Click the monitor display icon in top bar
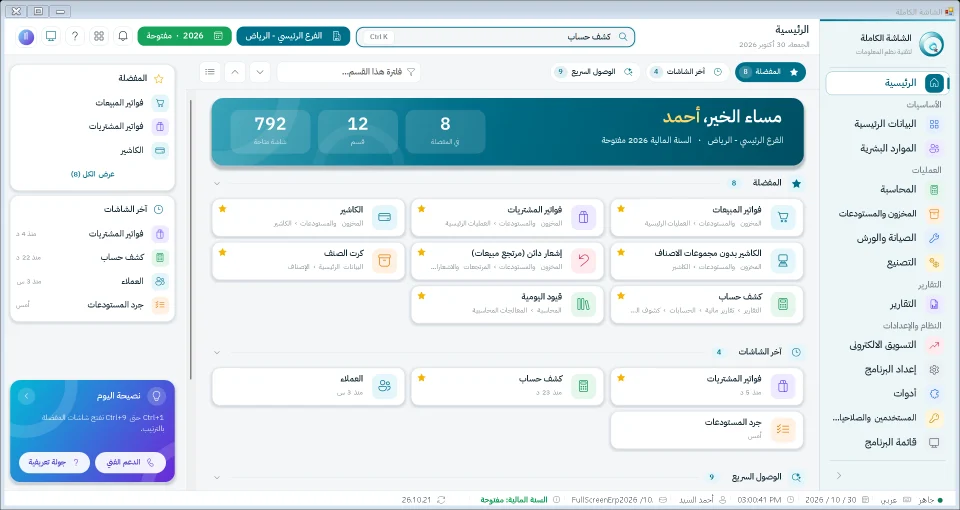960x510 pixels. click(51, 36)
